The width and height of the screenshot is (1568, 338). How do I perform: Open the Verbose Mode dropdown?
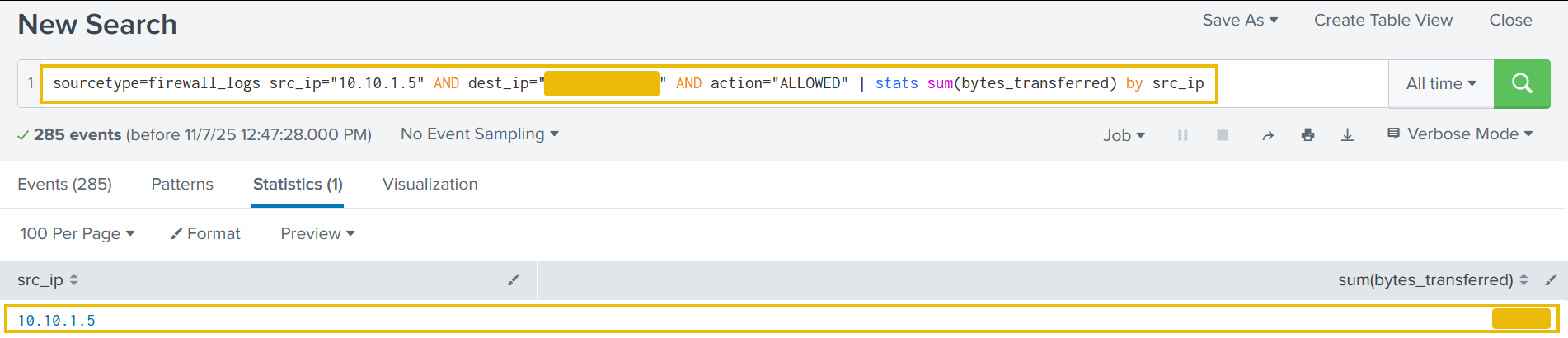pyautogui.click(x=1460, y=134)
